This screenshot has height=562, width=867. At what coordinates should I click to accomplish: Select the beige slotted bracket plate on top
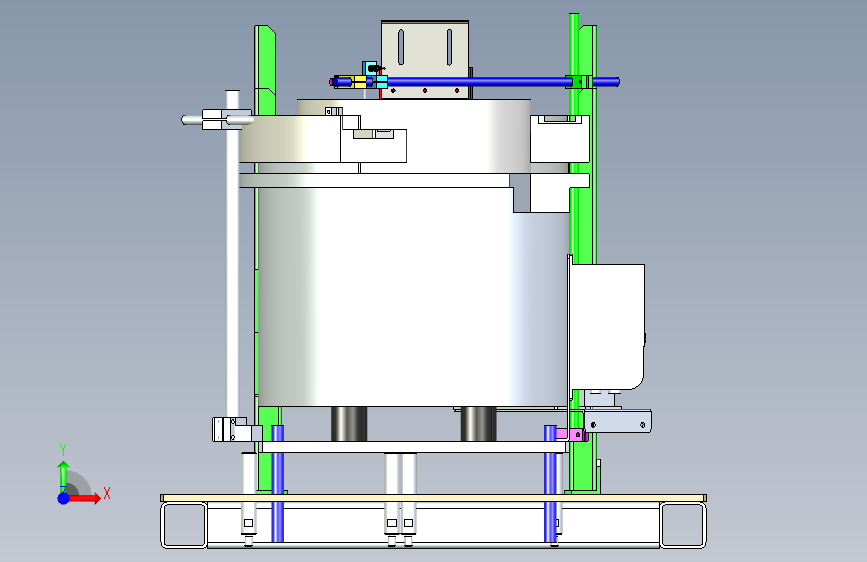click(x=425, y=59)
